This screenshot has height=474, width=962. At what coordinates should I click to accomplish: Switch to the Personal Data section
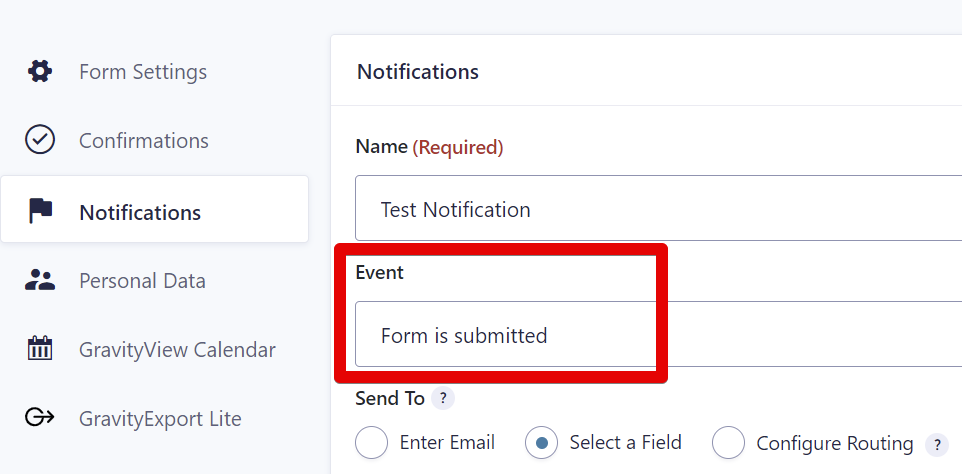142,281
